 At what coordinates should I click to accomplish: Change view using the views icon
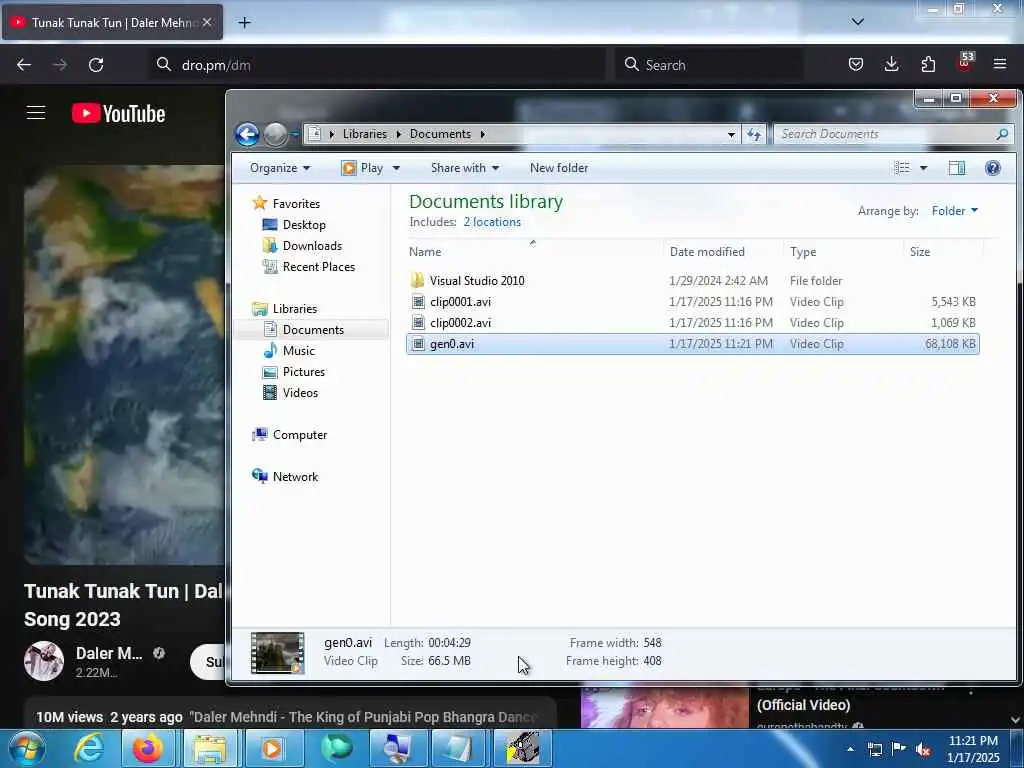point(902,168)
